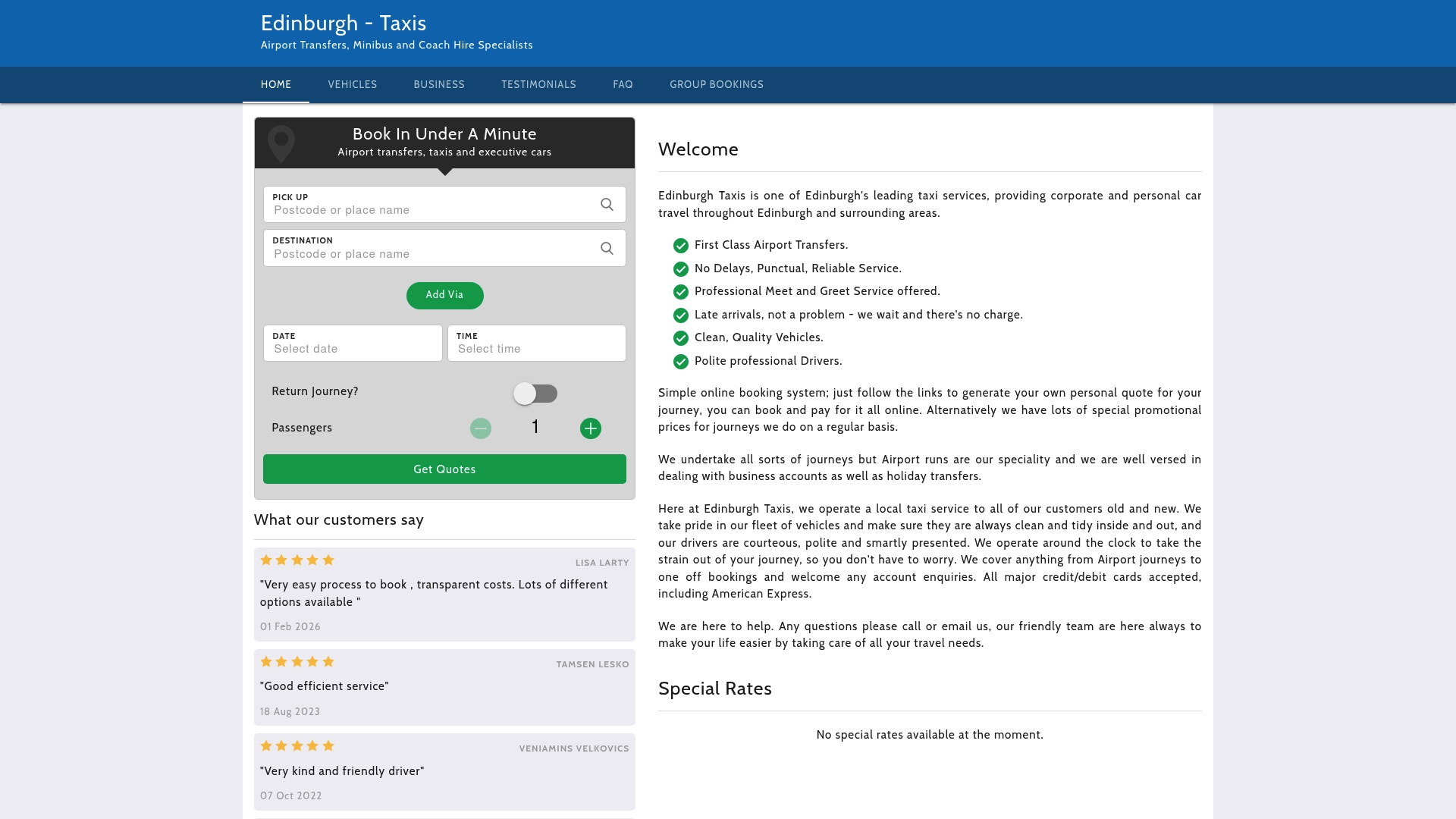The width and height of the screenshot is (1456, 819).
Task: Click the search icon in Pick Up field
Action: pos(607,204)
